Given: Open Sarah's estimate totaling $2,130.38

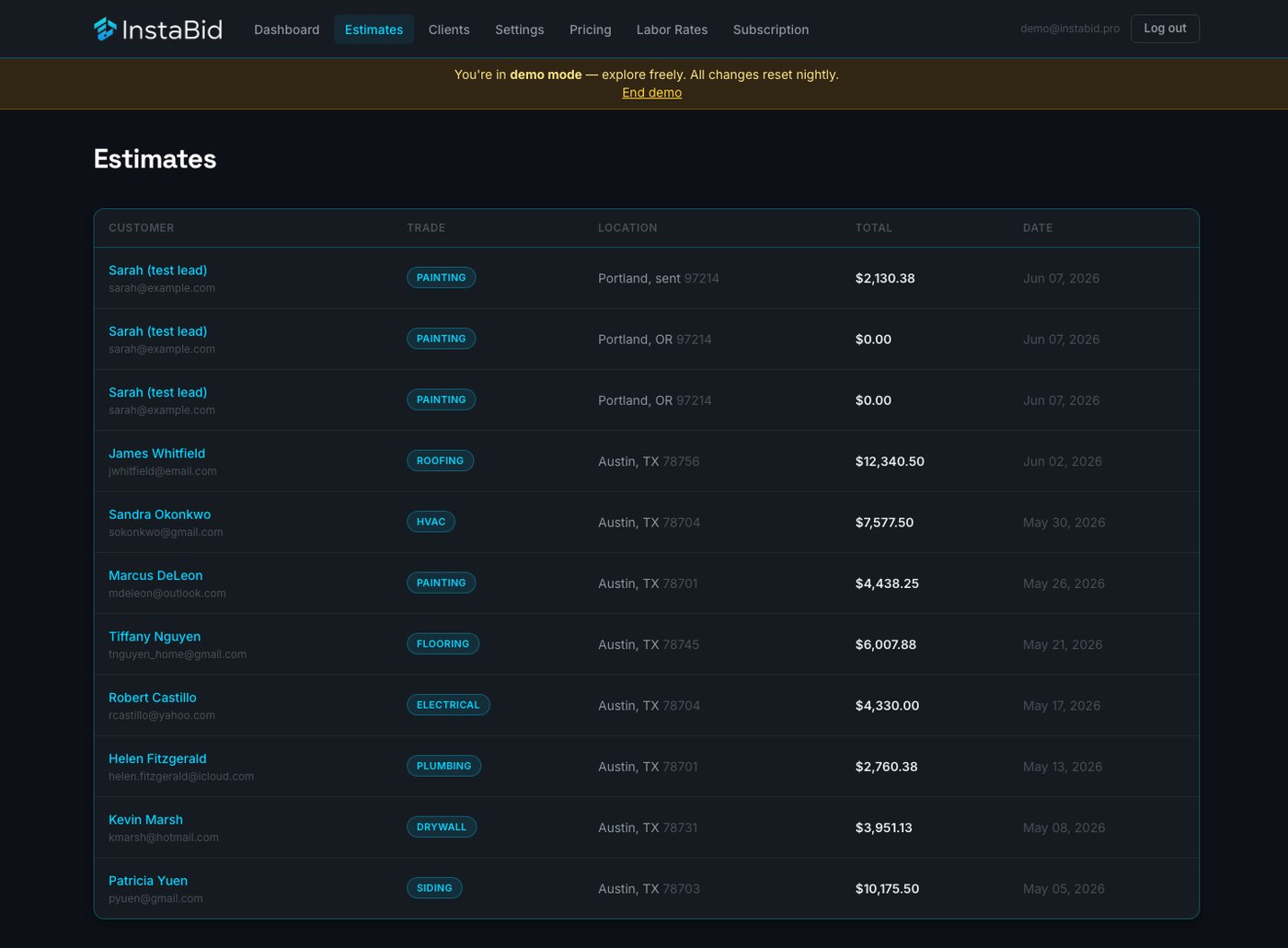Looking at the screenshot, I should click(x=157, y=270).
